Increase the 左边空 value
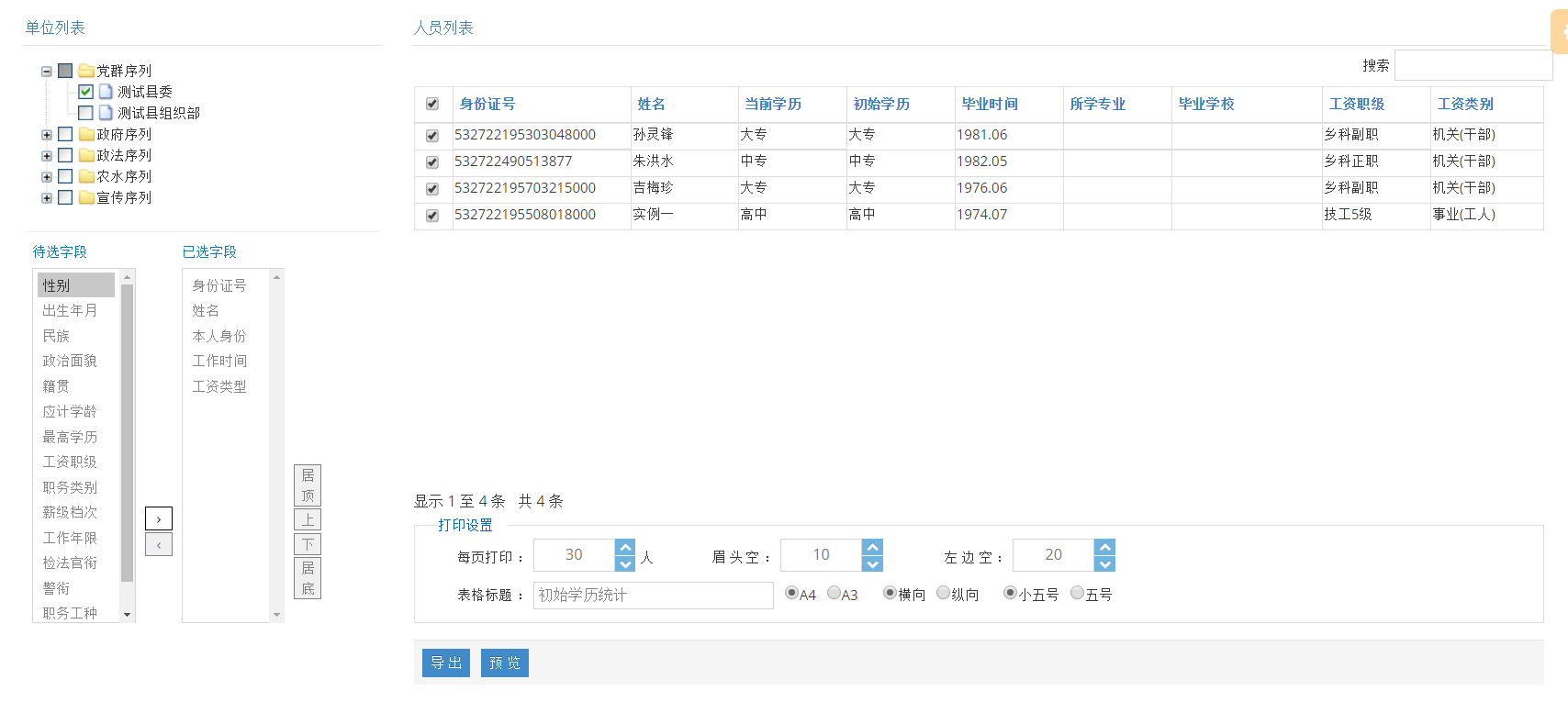Viewport: 1568px width, 702px height. 1105,547
